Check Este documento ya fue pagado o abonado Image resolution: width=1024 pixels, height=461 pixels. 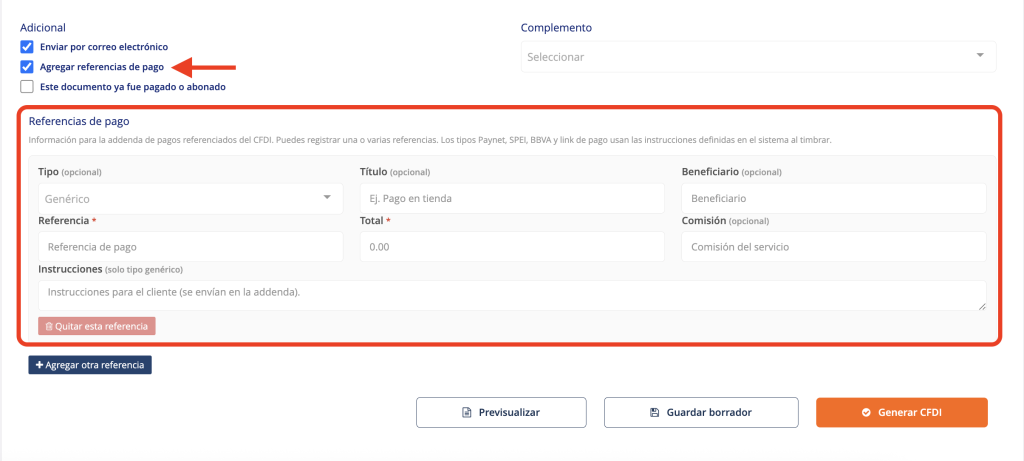27,86
